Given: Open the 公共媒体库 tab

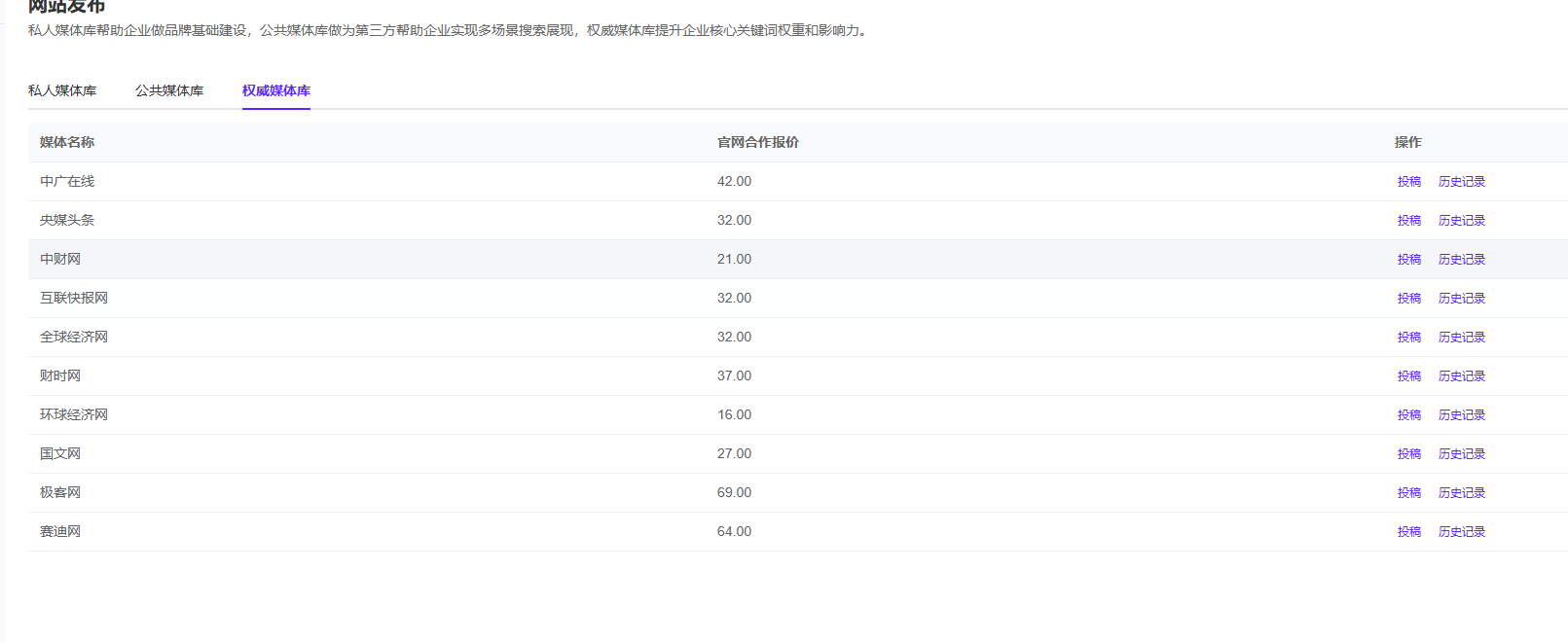Looking at the screenshot, I should [169, 90].
